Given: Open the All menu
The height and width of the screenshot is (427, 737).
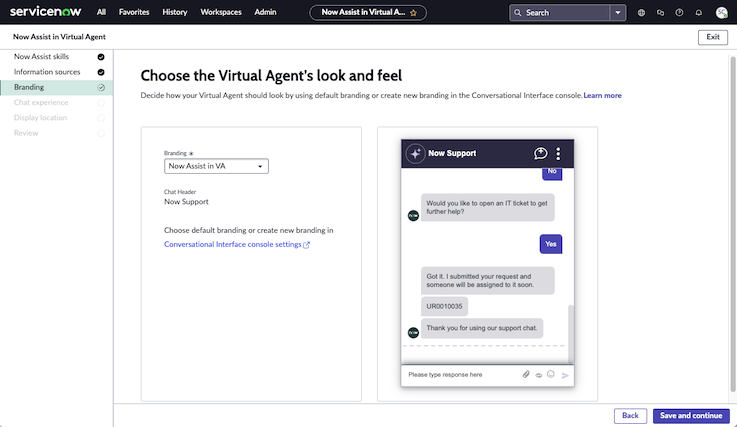Looking at the screenshot, I should coord(101,12).
